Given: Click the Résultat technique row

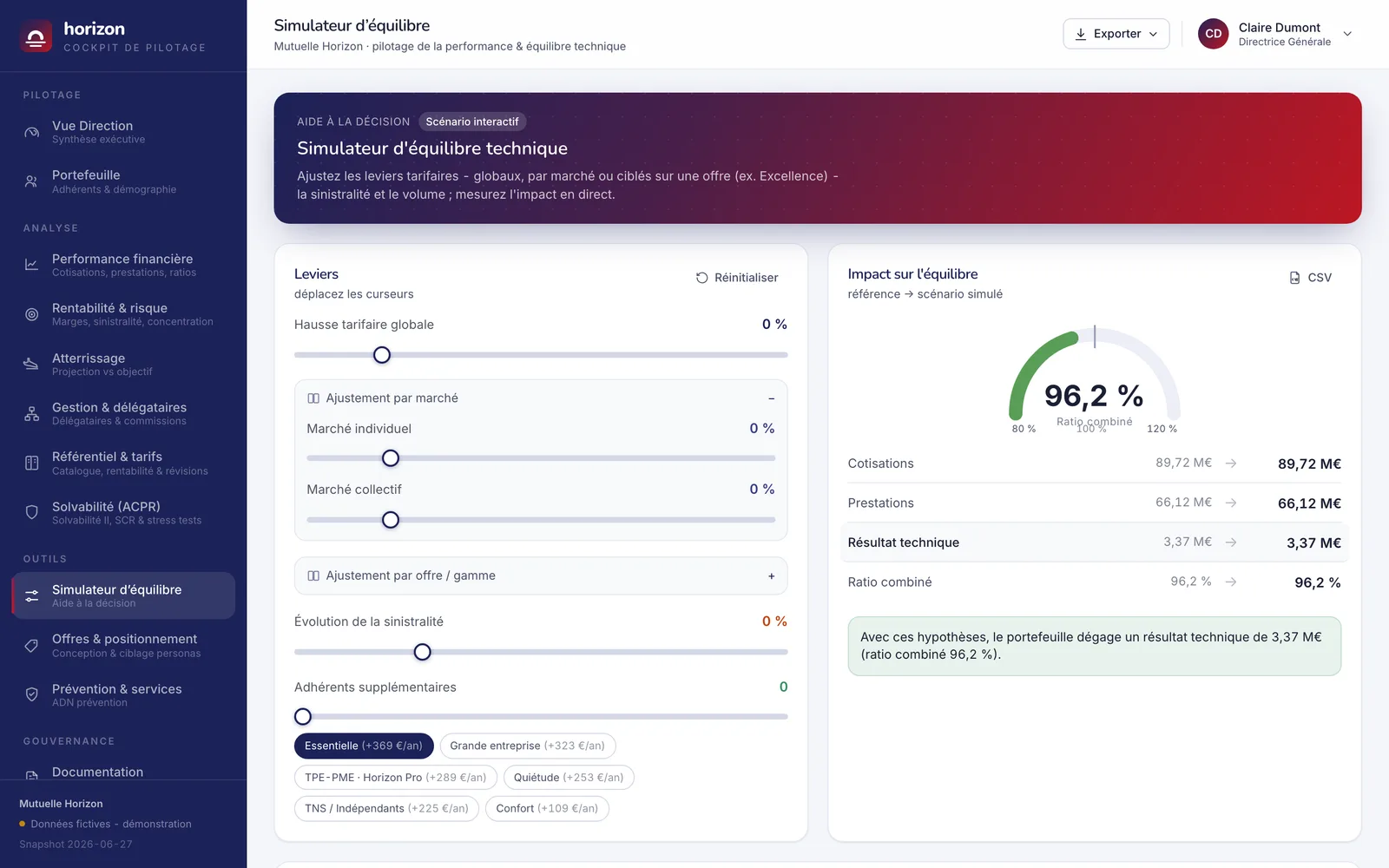Looking at the screenshot, I should 1094,542.
